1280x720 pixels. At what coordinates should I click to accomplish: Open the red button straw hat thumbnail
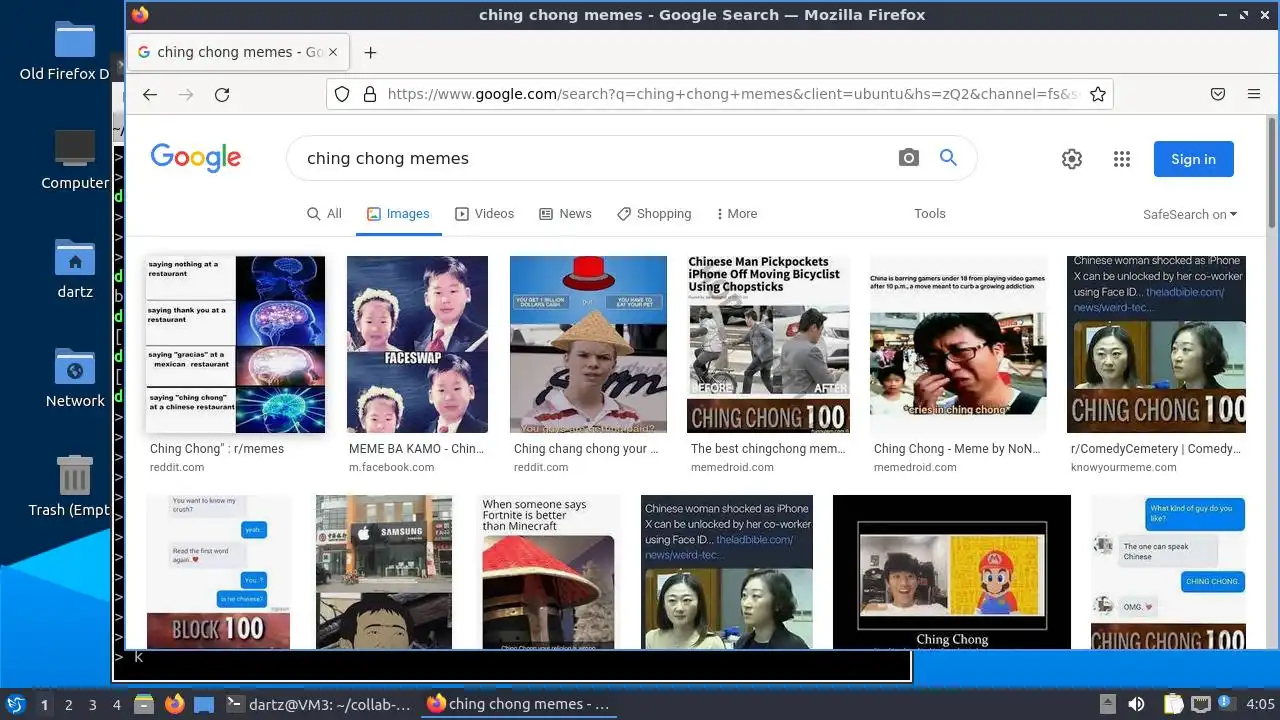tap(588, 344)
